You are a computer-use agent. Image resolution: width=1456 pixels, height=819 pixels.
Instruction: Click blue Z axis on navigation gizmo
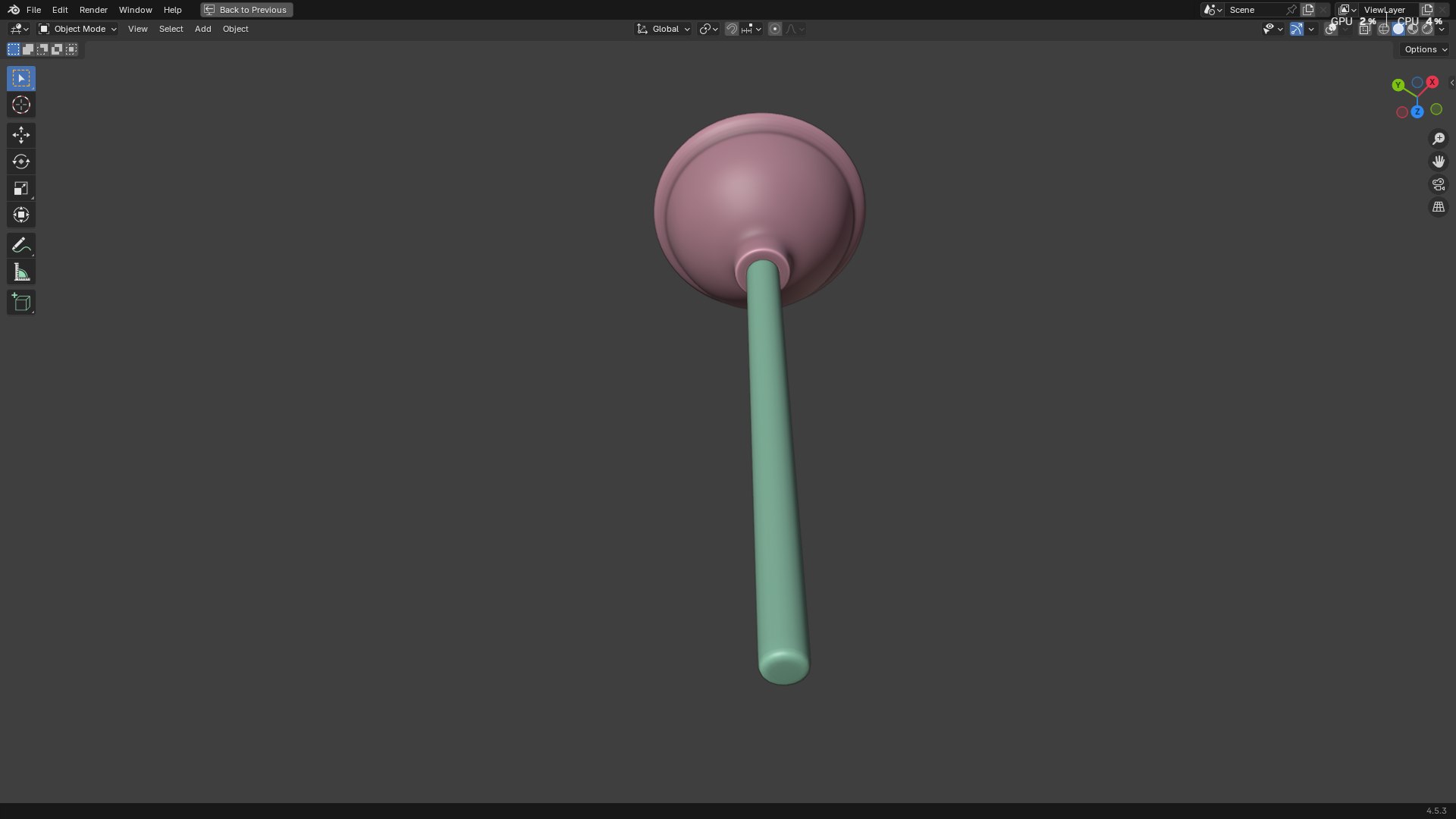(x=1417, y=111)
